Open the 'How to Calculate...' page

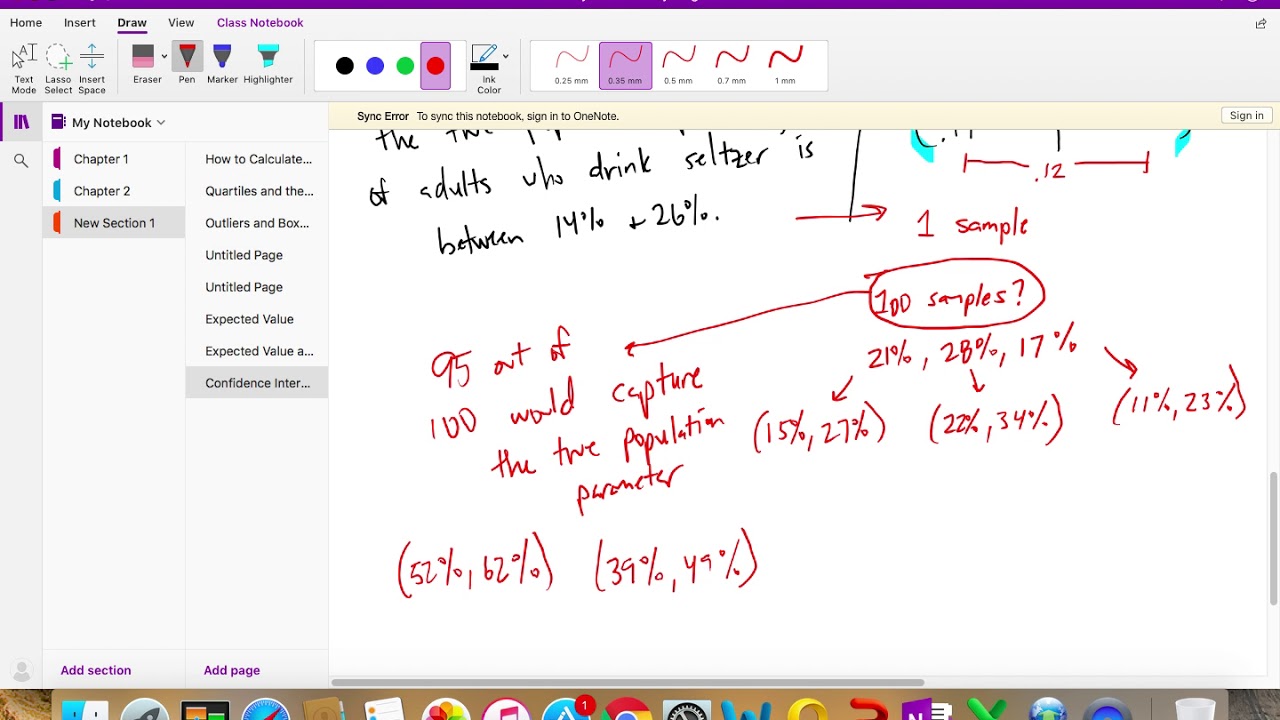[x=257, y=159]
